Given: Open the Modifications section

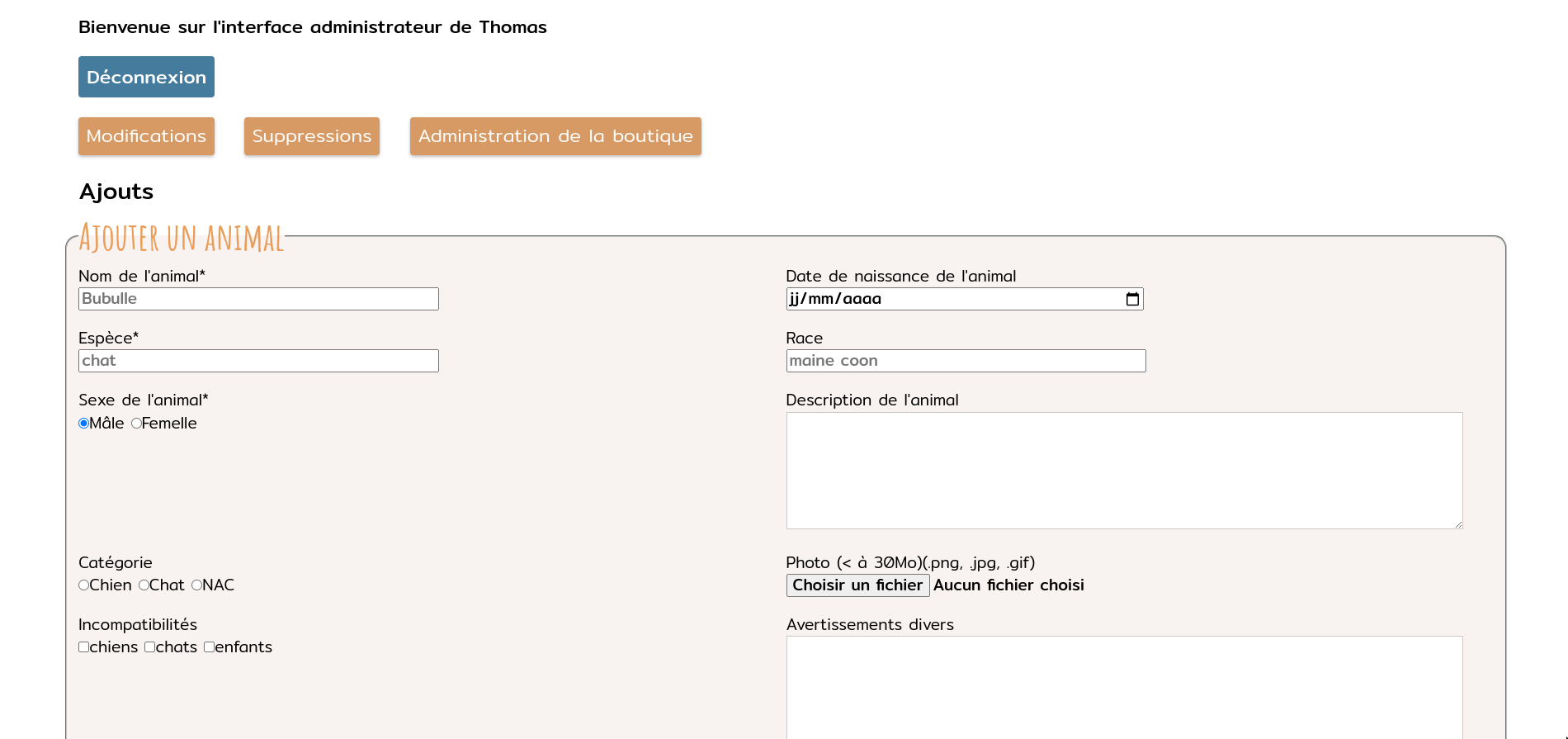Looking at the screenshot, I should 146,136.
